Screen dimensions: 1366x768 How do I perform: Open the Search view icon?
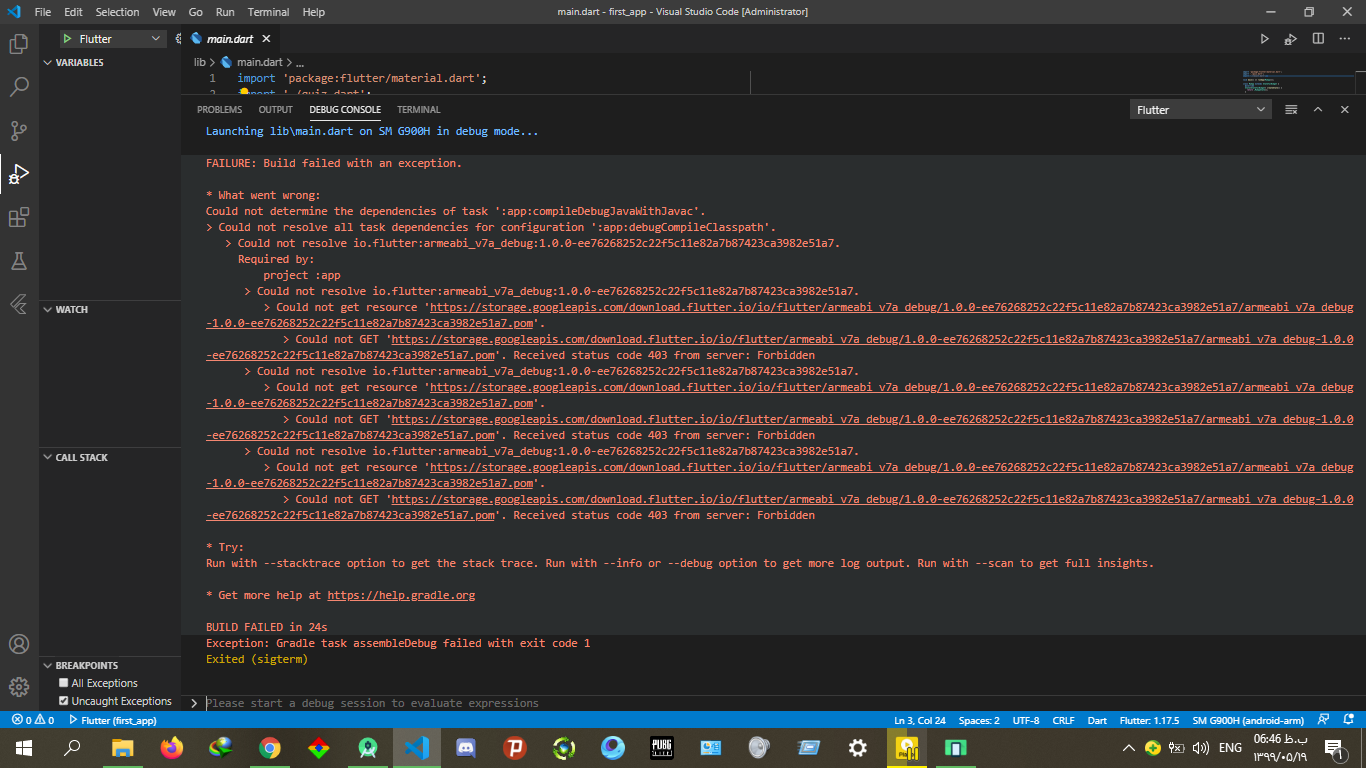19,87
